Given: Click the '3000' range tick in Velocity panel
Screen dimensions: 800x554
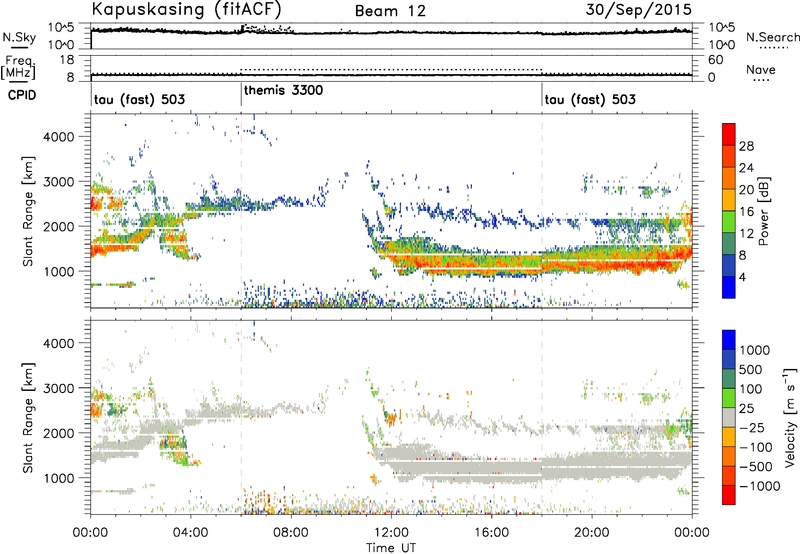Looking at the screenshot, I should click(59, 388).
